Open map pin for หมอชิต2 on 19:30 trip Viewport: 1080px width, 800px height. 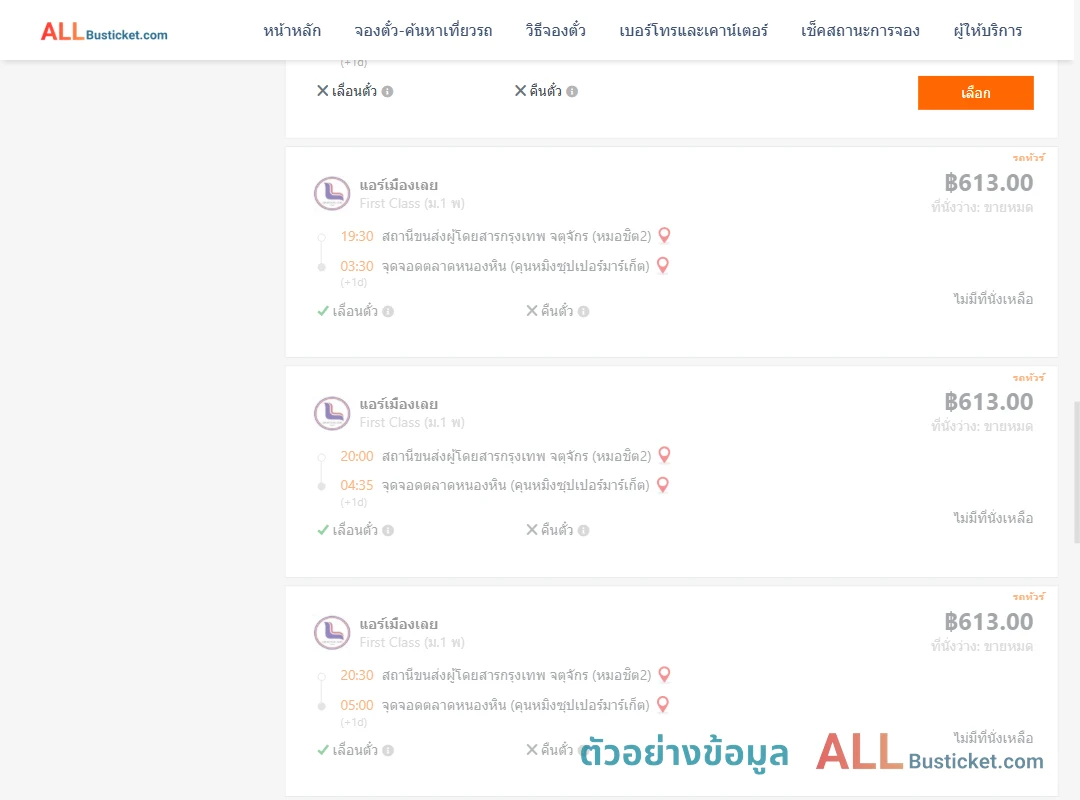[x=664, y=236]
